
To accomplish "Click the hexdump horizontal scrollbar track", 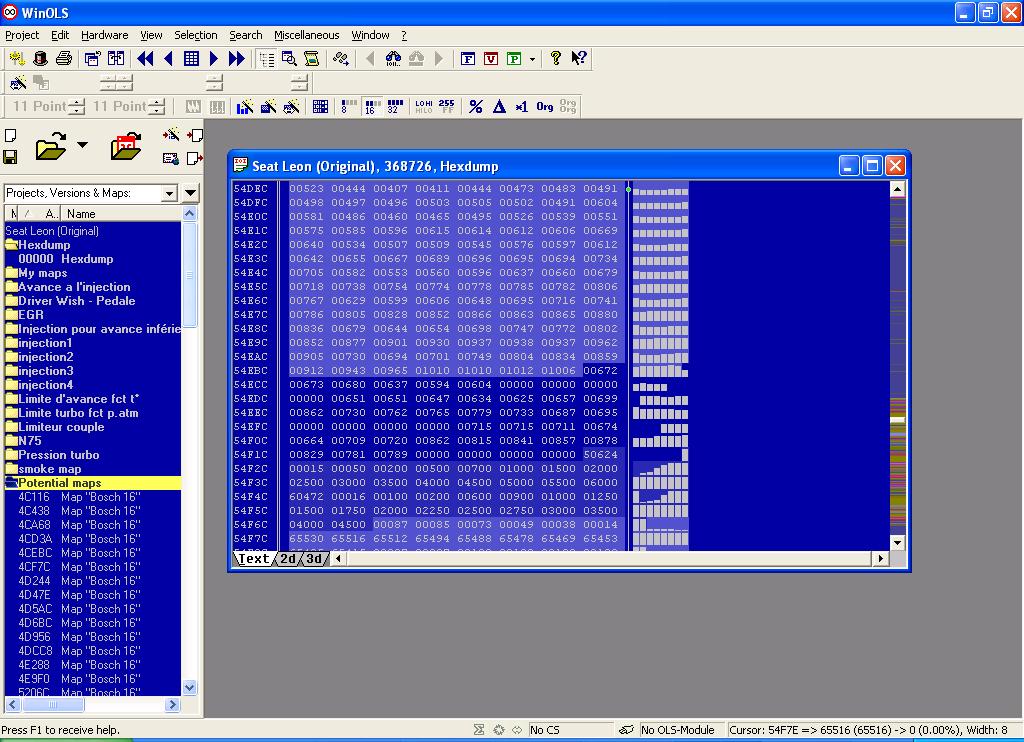I will pos(609,559).
